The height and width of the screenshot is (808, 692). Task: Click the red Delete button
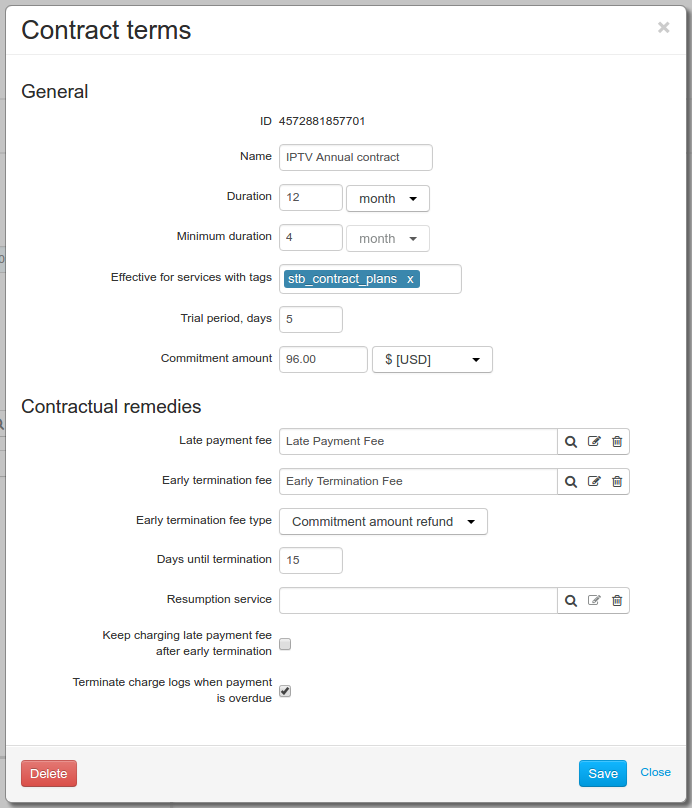coord(49,773)
